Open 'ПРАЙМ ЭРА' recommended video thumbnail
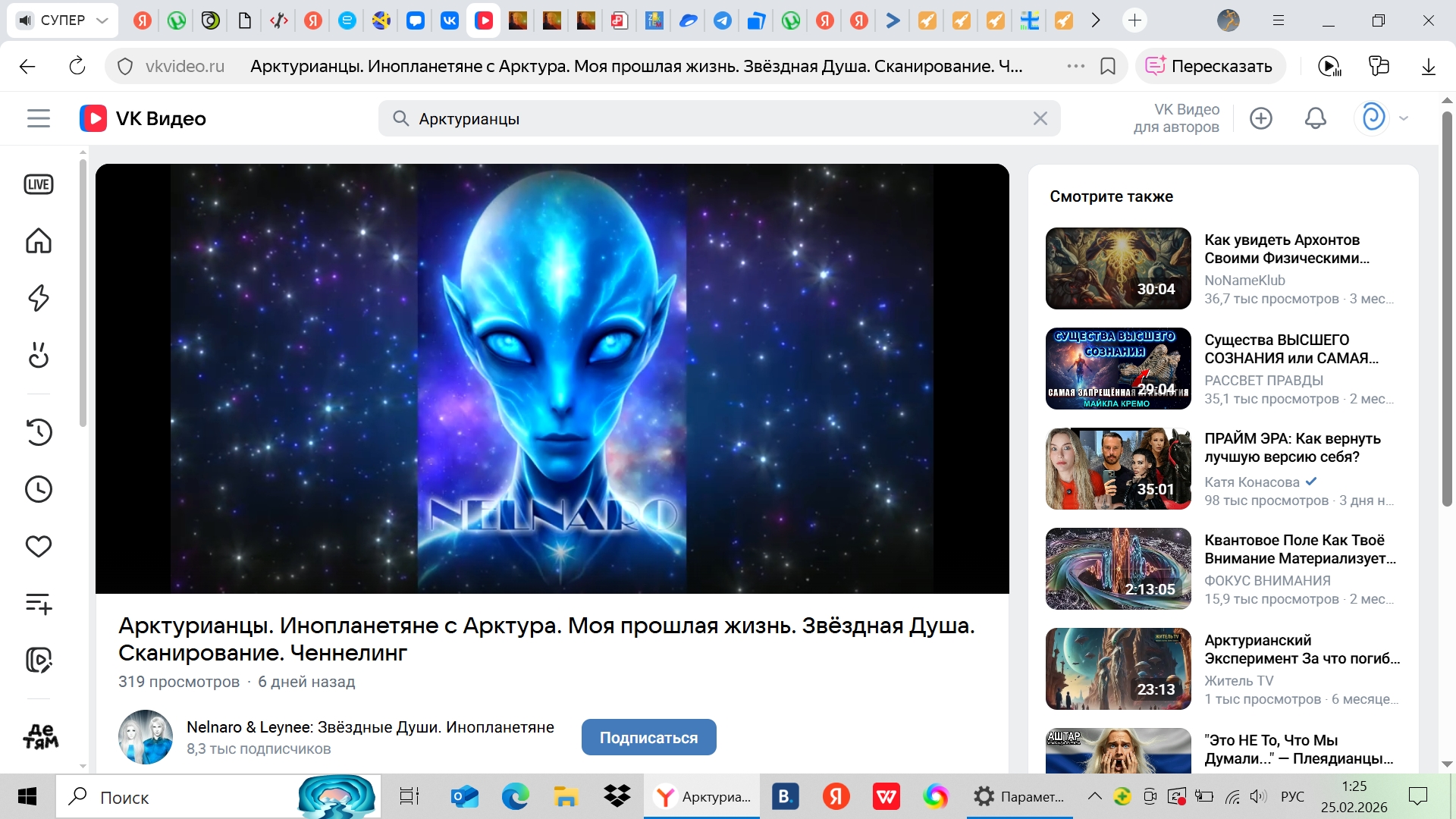 [x=1118, y=469]
